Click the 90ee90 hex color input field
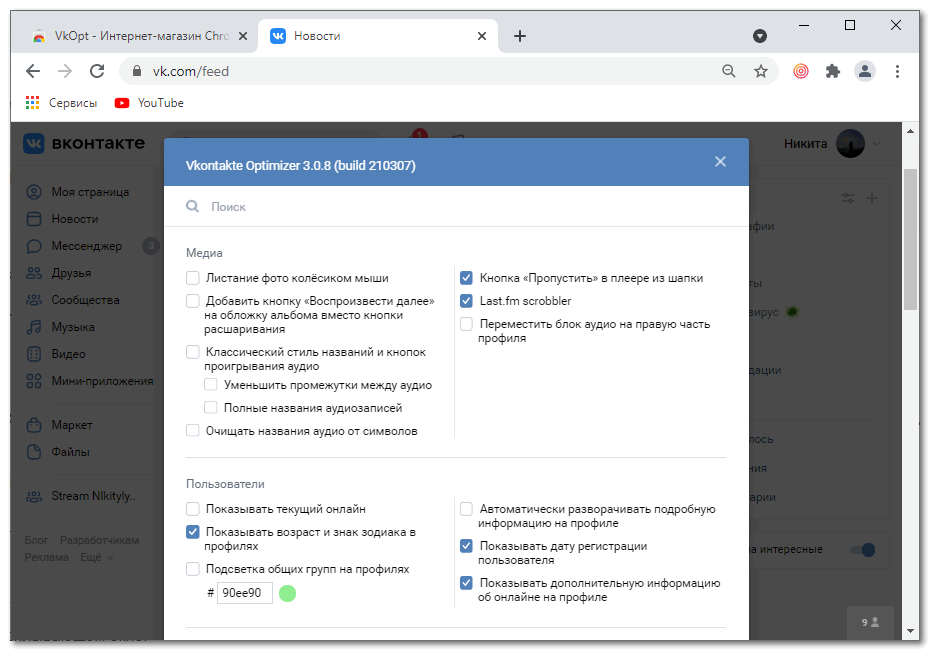Screen dimensions: 931x652 [245, 593]
